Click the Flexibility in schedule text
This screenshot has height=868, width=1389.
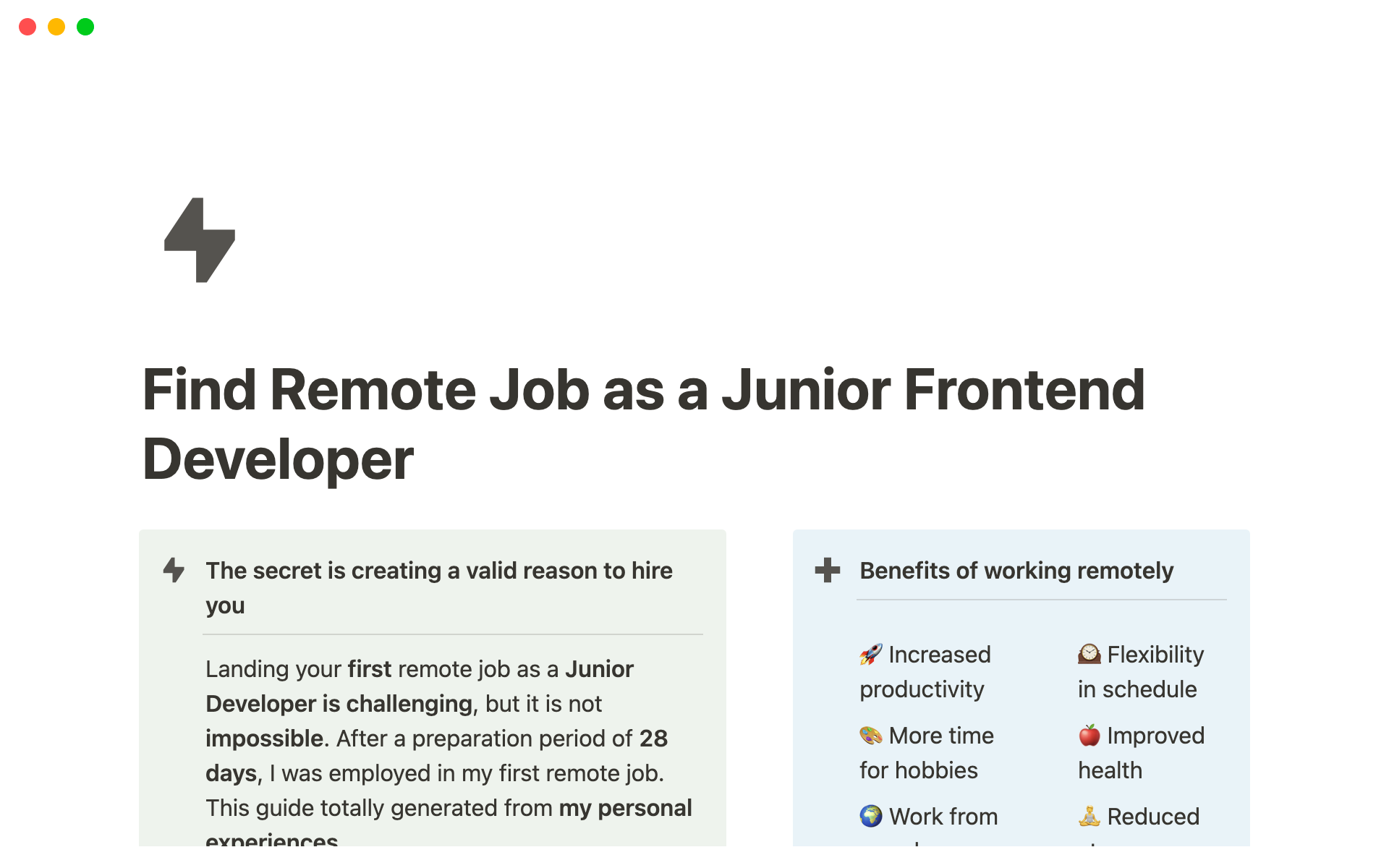pos(1141,672)
